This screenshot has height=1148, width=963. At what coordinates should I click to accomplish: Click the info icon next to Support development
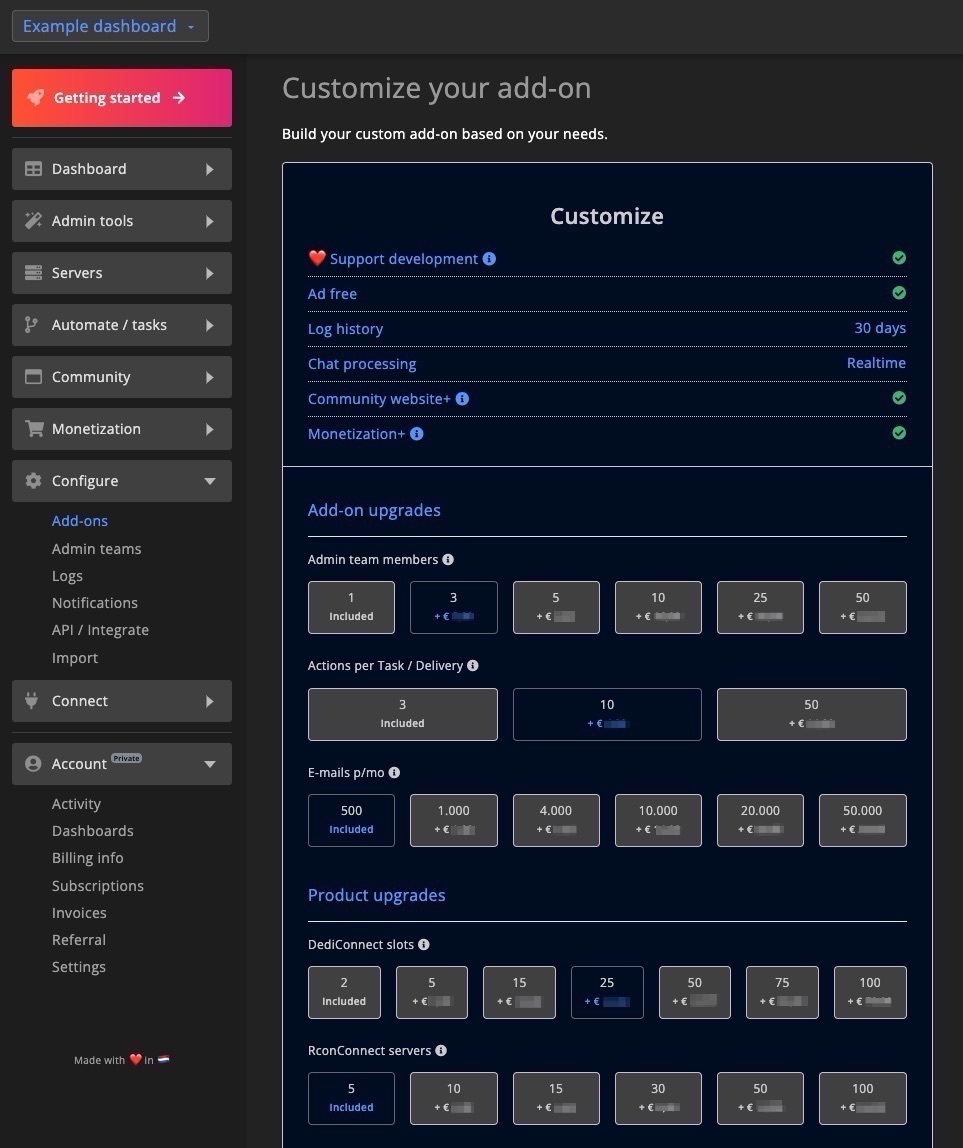click(489, 258)
